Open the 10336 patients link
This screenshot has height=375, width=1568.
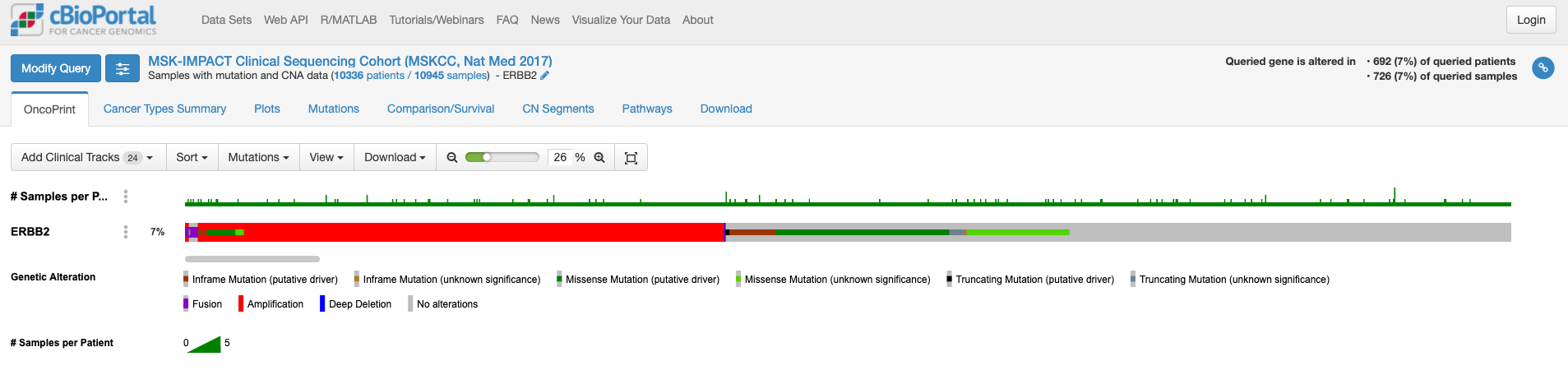[x=369, y=76]
